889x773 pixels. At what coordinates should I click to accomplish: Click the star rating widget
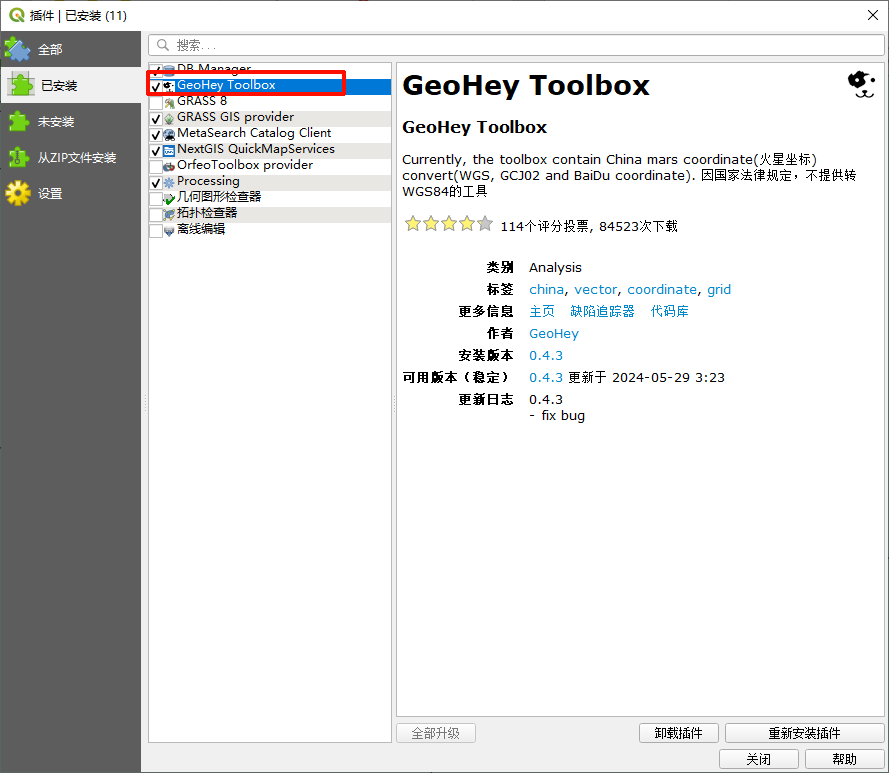click(x=448, y=224)
